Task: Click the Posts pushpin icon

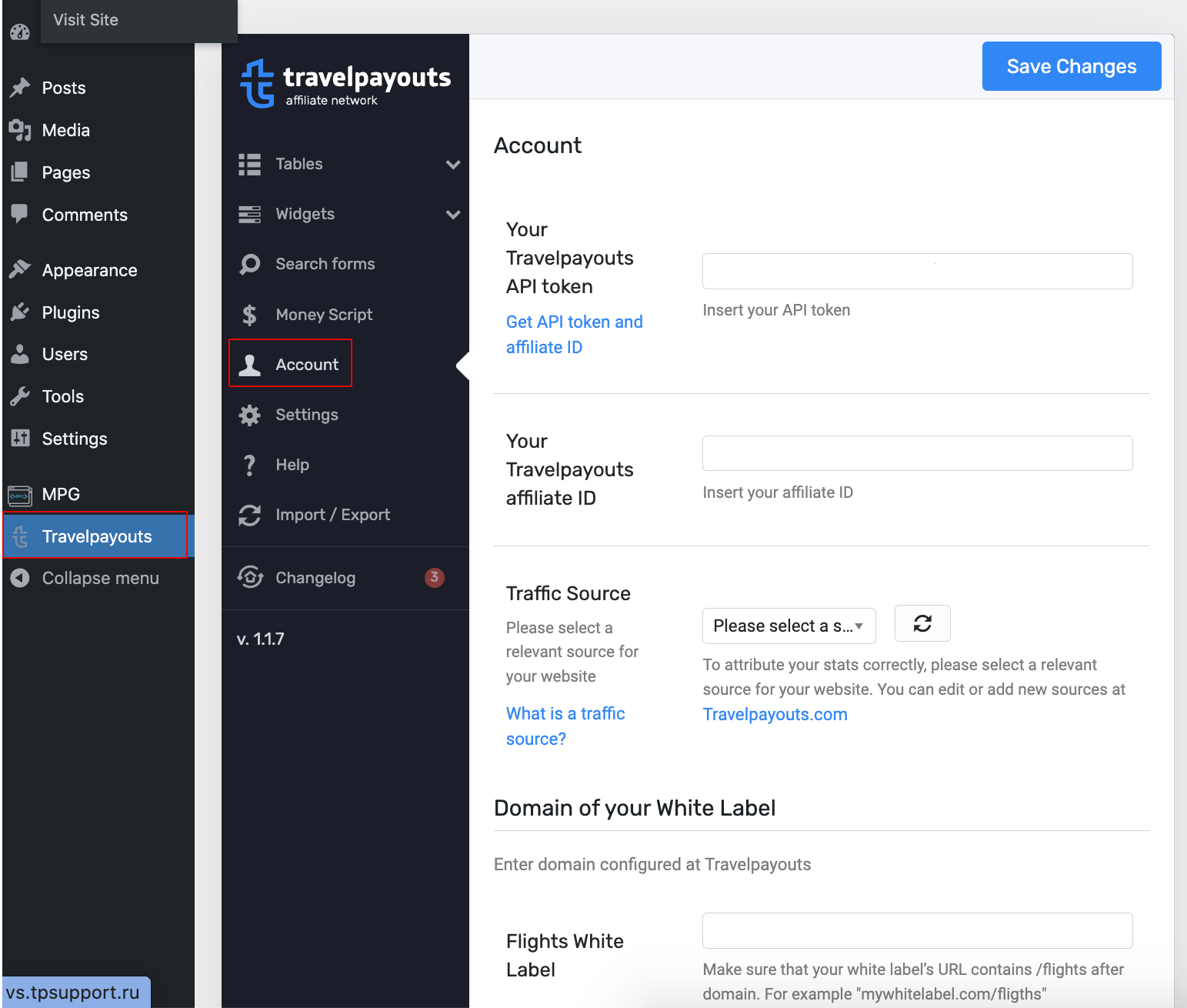Action: [x=20, y=88]
